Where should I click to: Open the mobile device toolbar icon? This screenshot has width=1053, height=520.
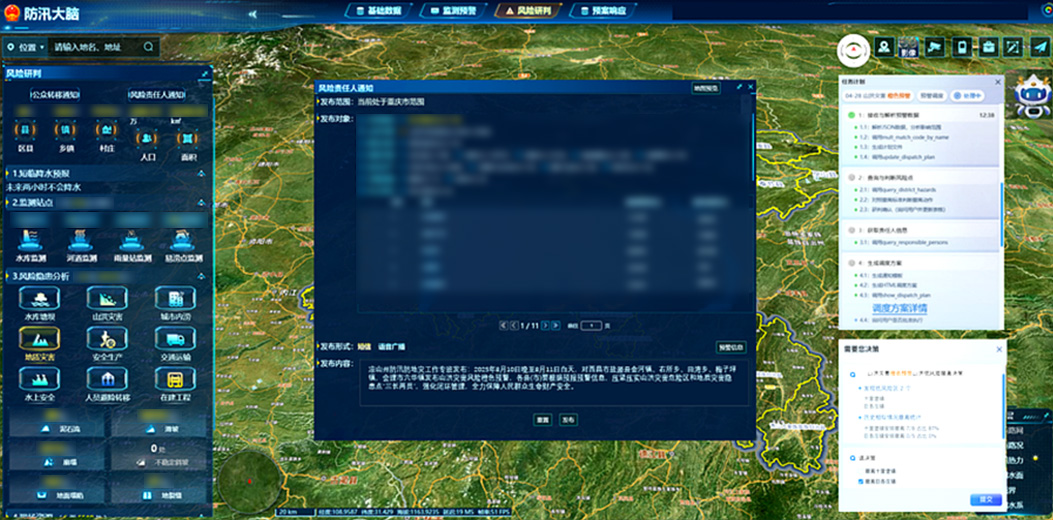pyautogui.click(x=962, y=46)
